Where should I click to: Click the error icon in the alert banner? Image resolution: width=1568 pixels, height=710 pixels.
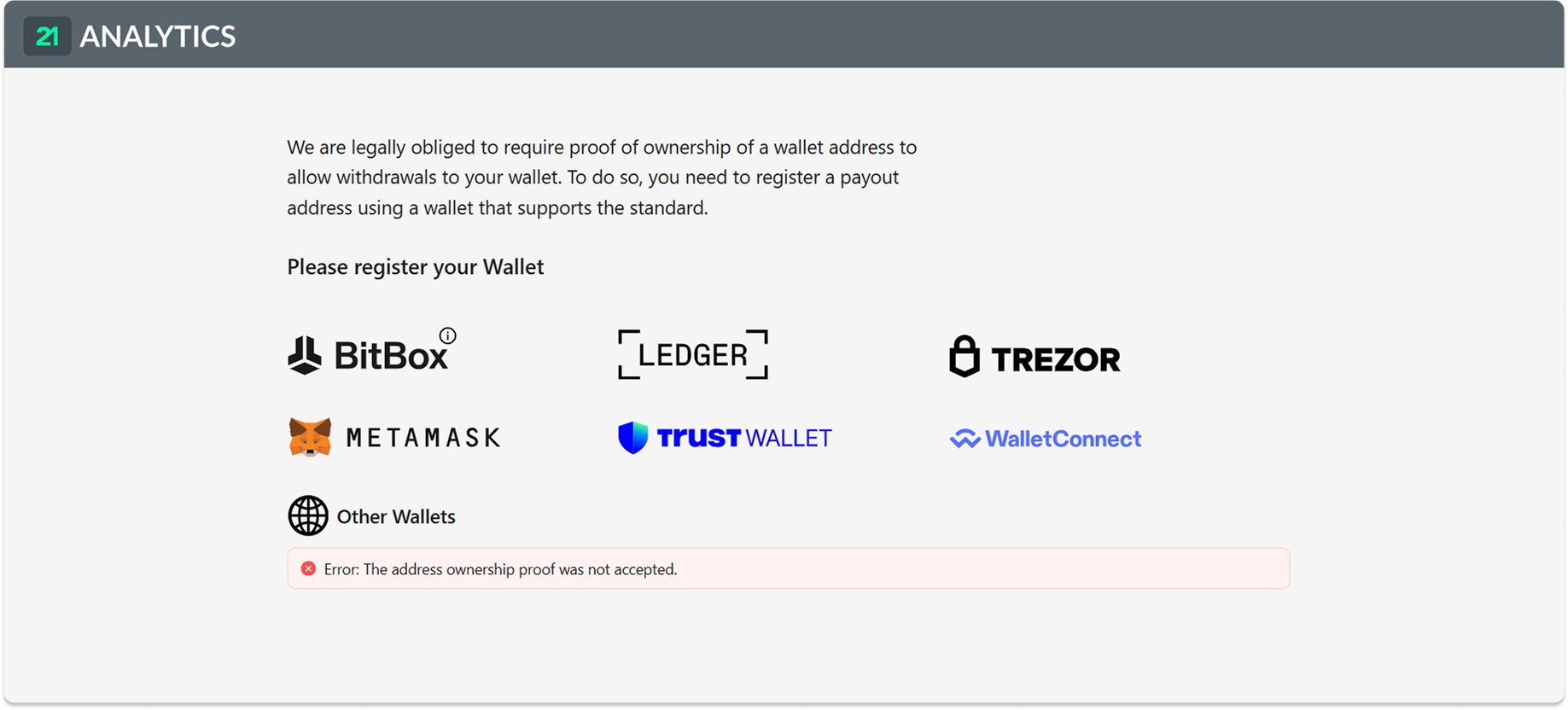coord(310,568)
